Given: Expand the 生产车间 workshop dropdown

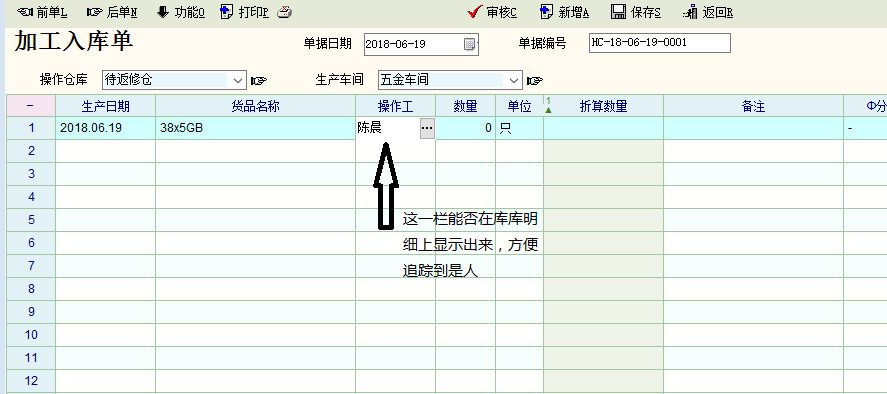Looking at the screenshot, I should click(514, 80).
